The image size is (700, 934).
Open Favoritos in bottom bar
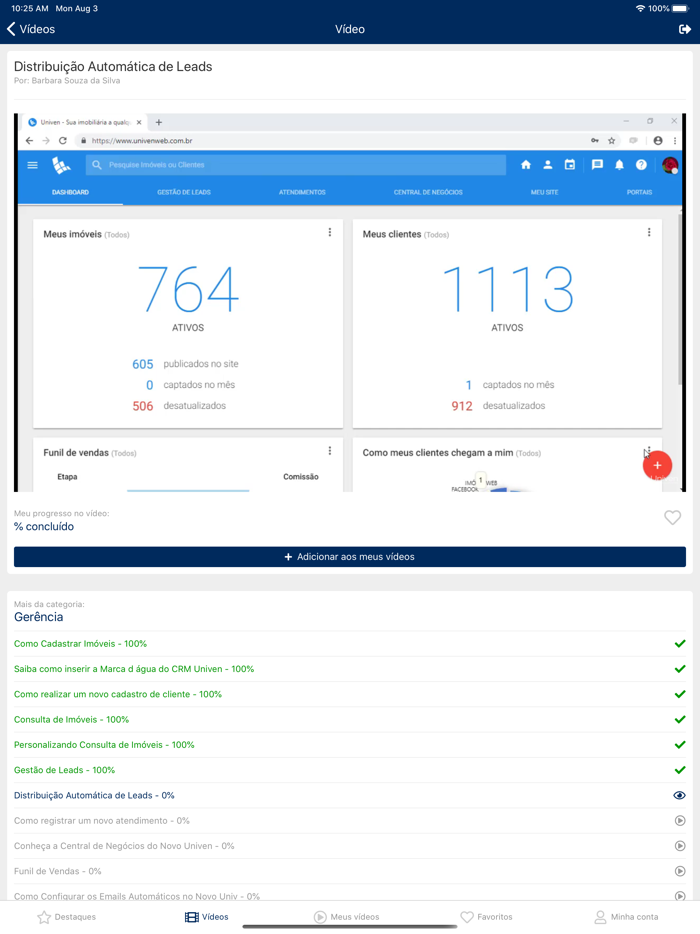point(486,917)
